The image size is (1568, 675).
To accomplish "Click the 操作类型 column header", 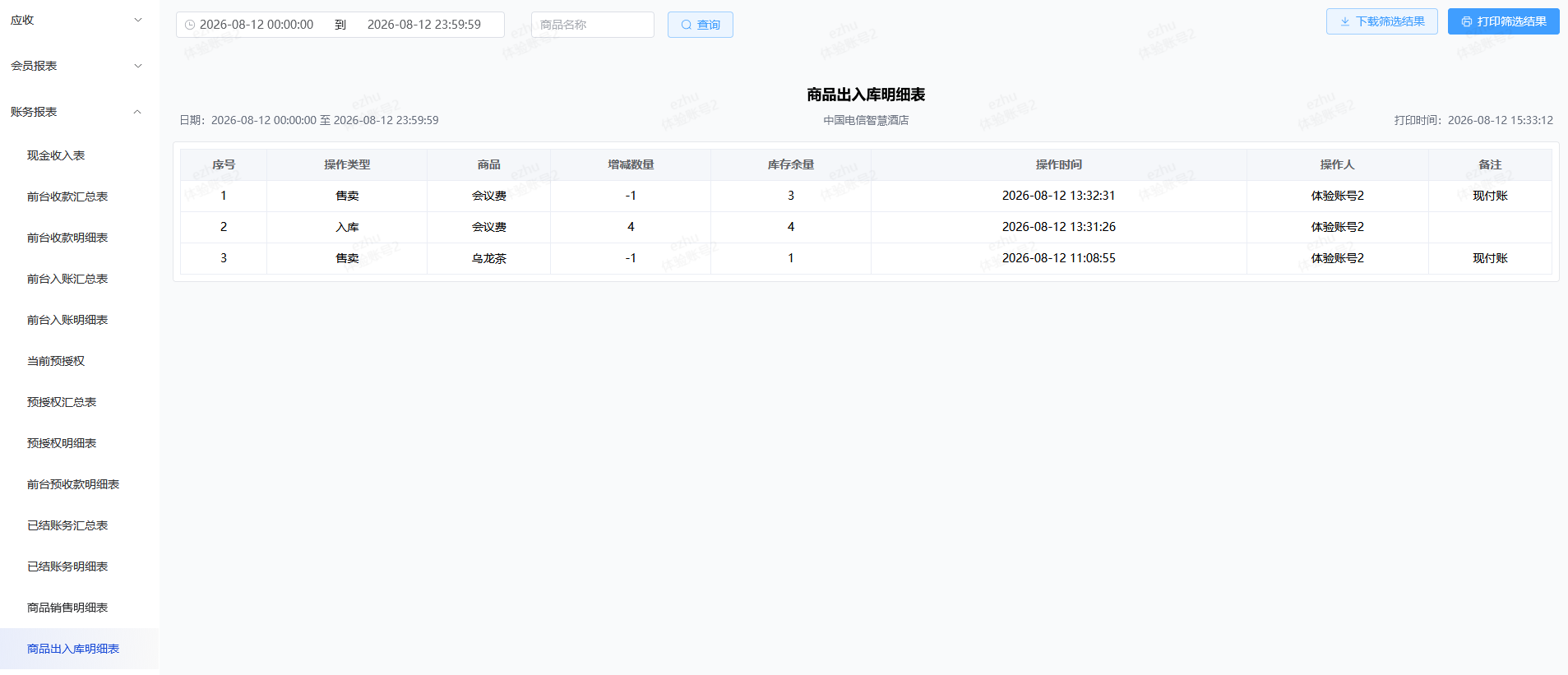I will [347, 164].
